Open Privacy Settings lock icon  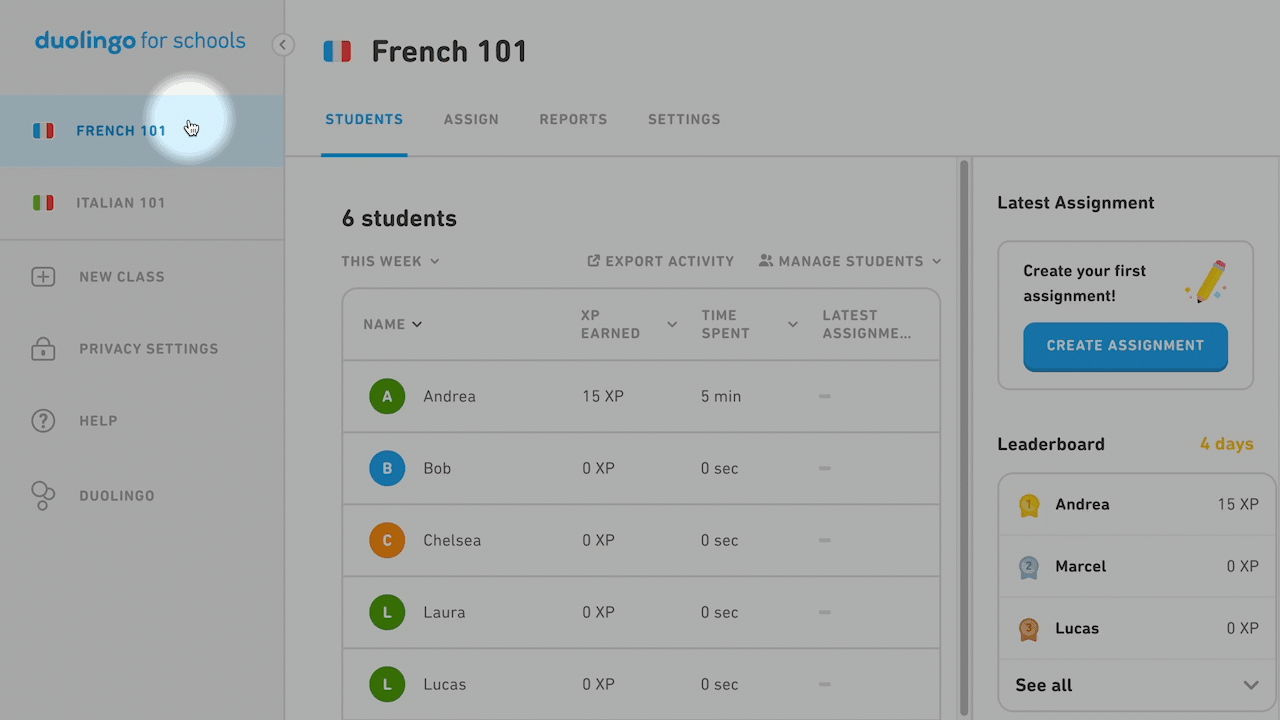click(x=43, y=349)
